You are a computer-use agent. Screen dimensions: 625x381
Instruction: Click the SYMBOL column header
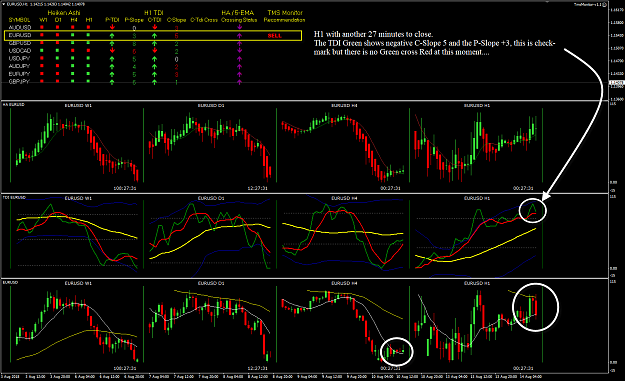[19, 20]
